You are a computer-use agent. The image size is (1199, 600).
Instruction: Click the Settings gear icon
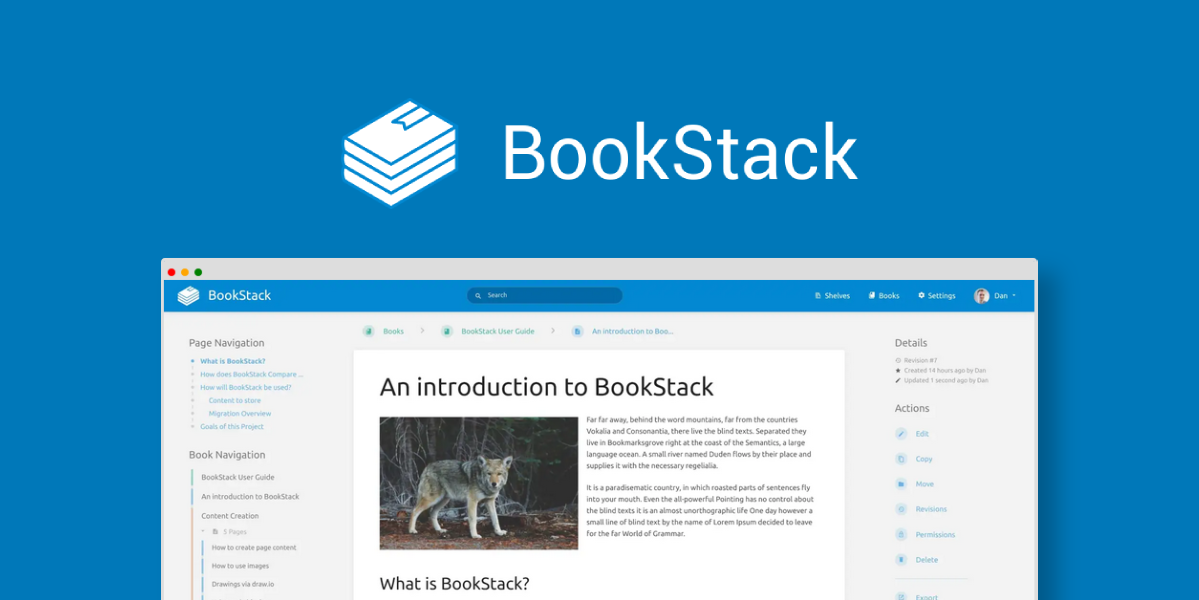tap(922, 295)
